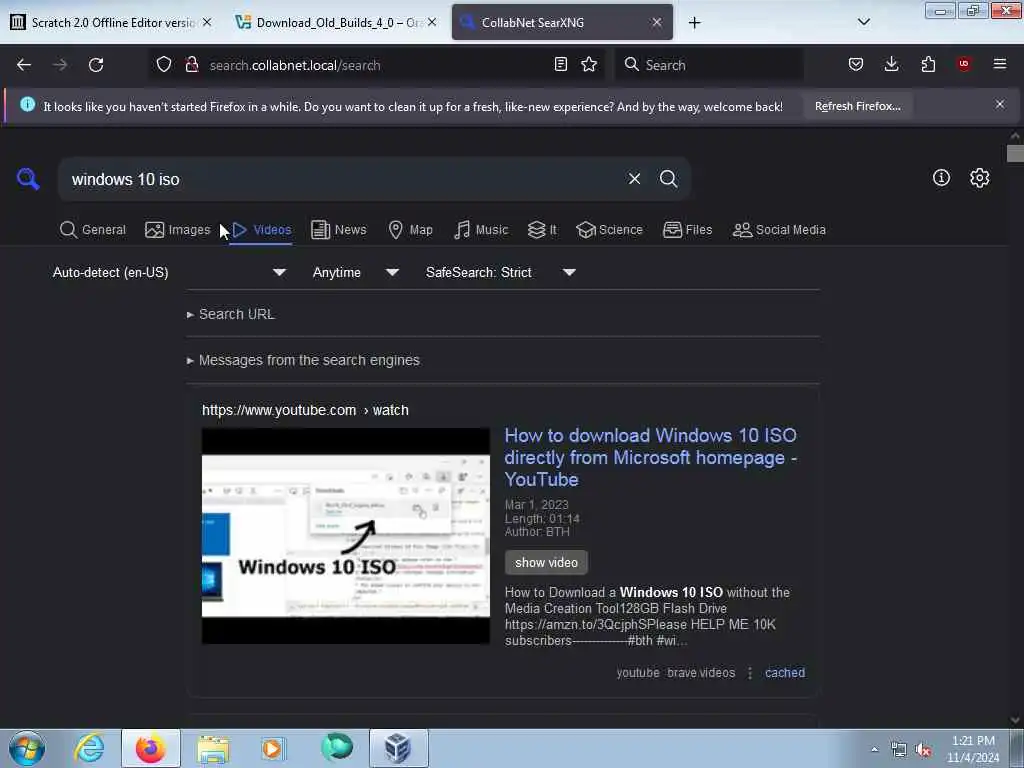Toggle reader view icon in address bar
Image resolution: width=1024 pixels, height=768 pixels.
coord(560,64)
